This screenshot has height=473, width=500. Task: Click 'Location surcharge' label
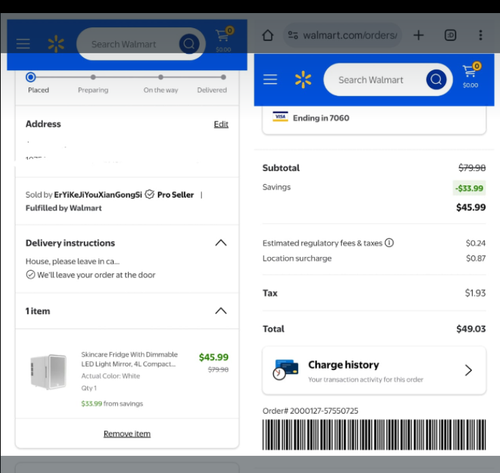(297, 258)
